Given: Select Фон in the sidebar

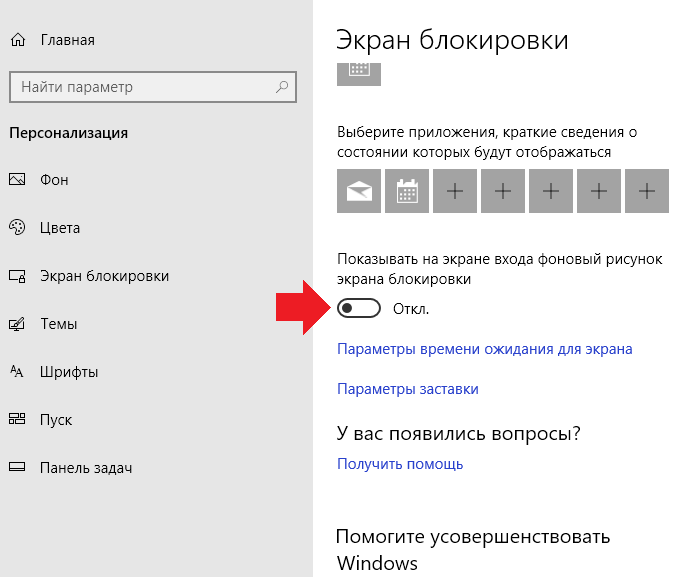Looking at the screenshot, I should [54, 180].
